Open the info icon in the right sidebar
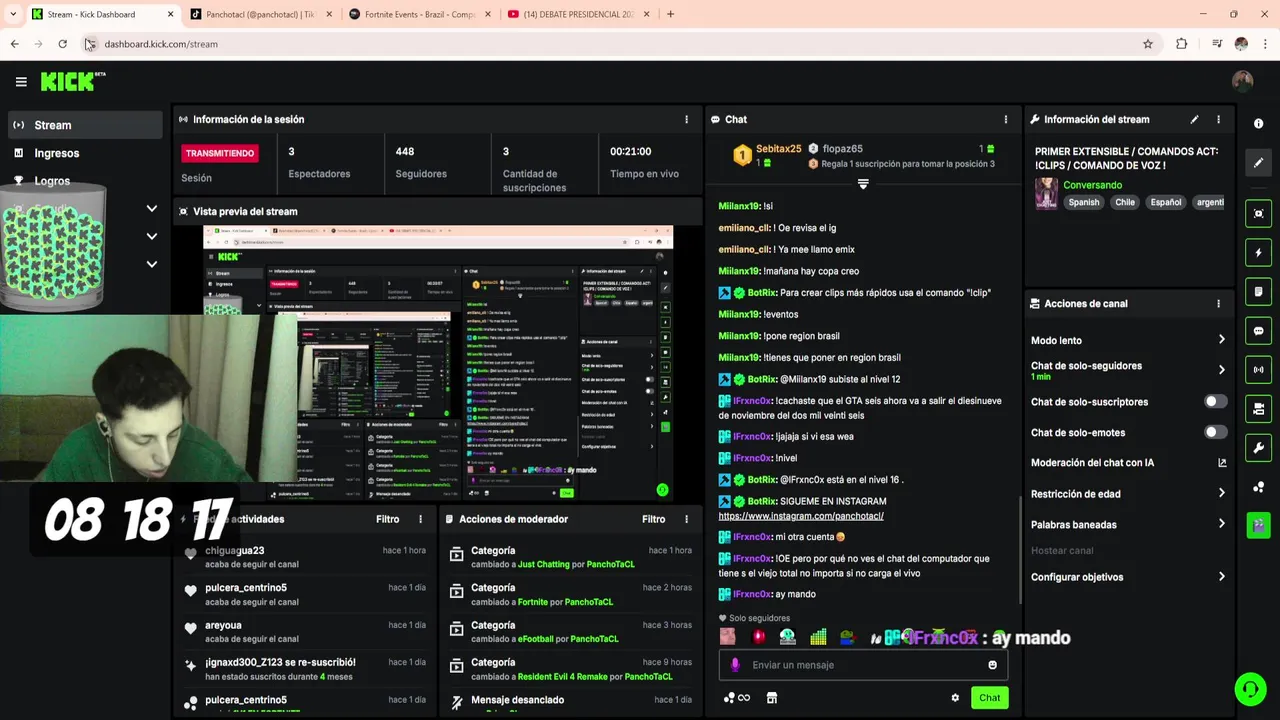The height and width of the screenshot is (720, 1280). tap(1258, 123)
